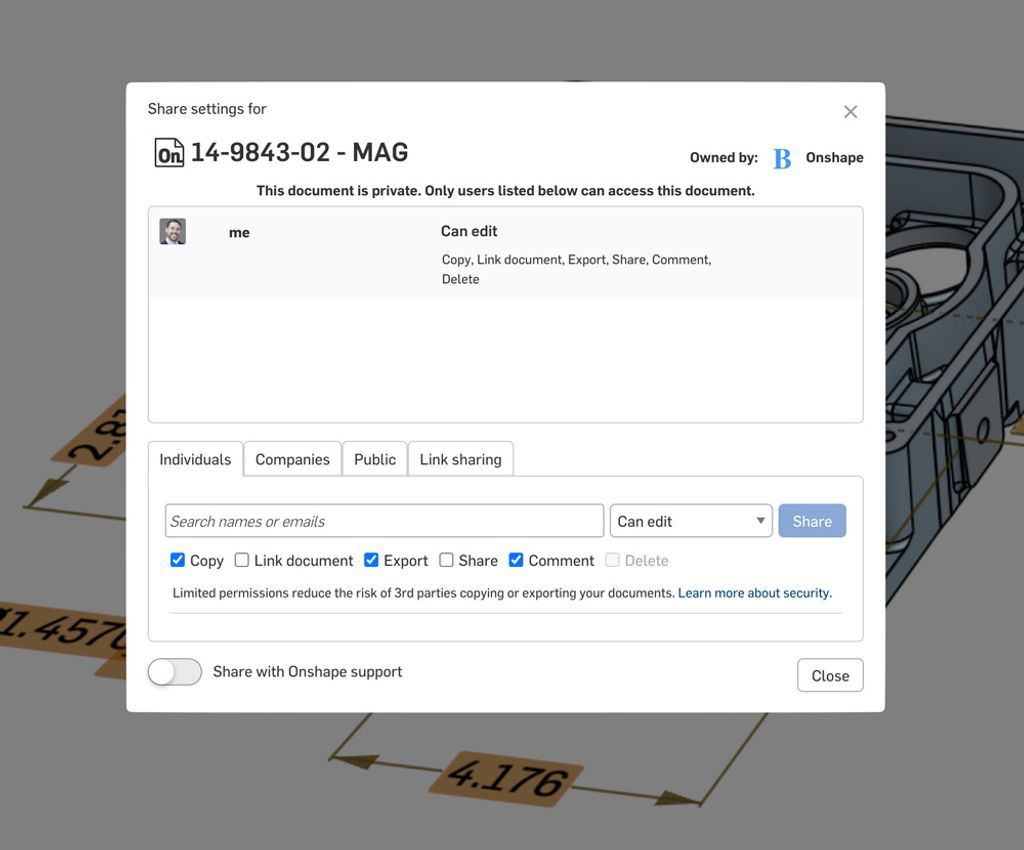
Task: Switch to the Companies tab
Action: click(292, 459)
